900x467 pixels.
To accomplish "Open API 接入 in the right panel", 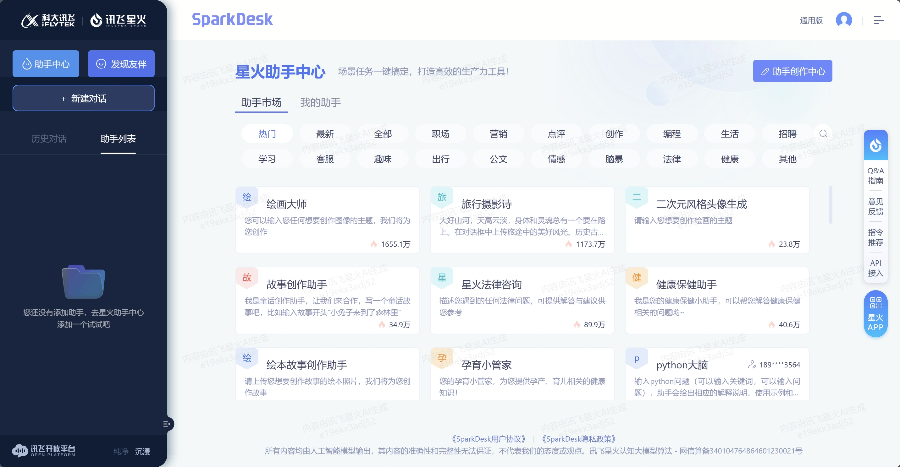I will coord(875,268).
